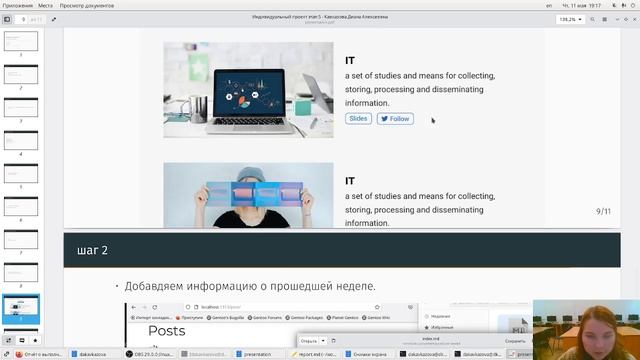
Task: Click the embedded browser bookmark star
Action: click(377, 307)
